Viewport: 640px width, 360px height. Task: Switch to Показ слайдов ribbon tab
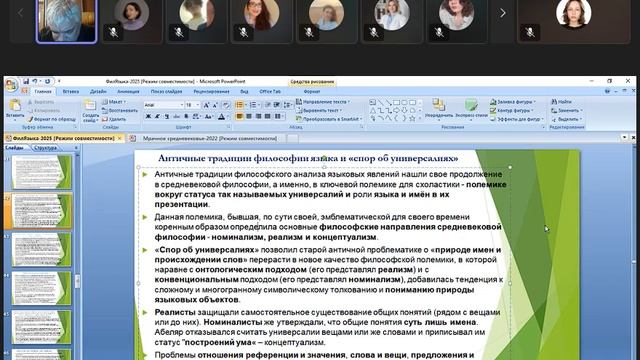[x=166, y=91]
